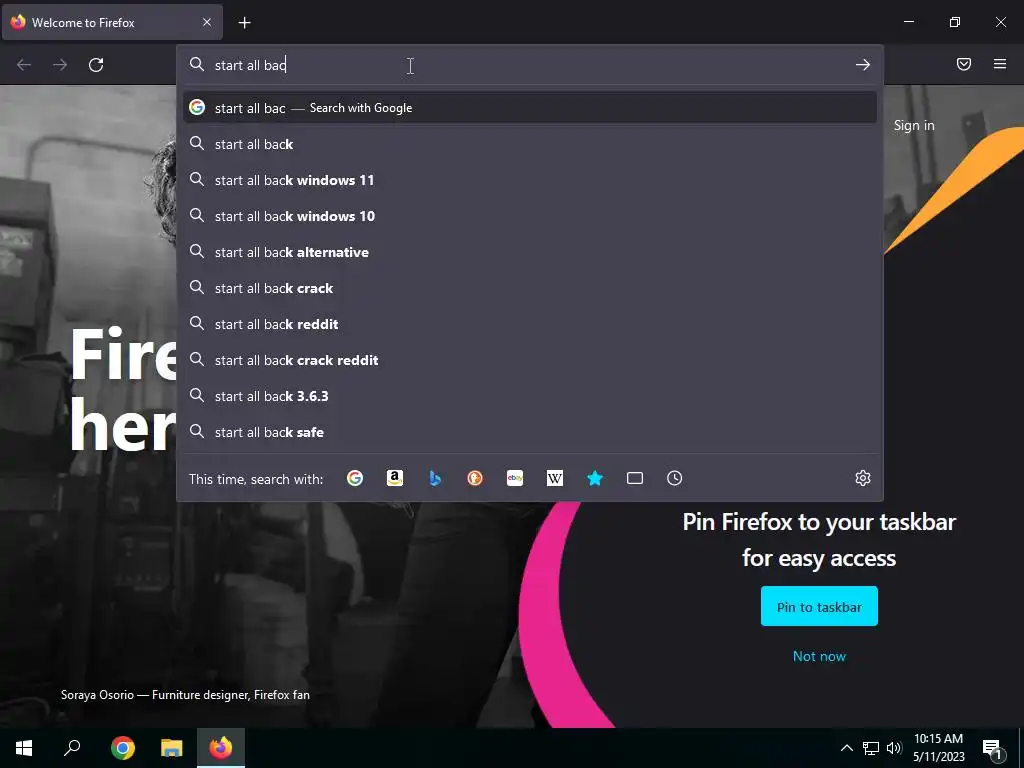Search bookmarks using the star icon
The width and height of the screenshot is (1024, 768).
pos(595,479)
